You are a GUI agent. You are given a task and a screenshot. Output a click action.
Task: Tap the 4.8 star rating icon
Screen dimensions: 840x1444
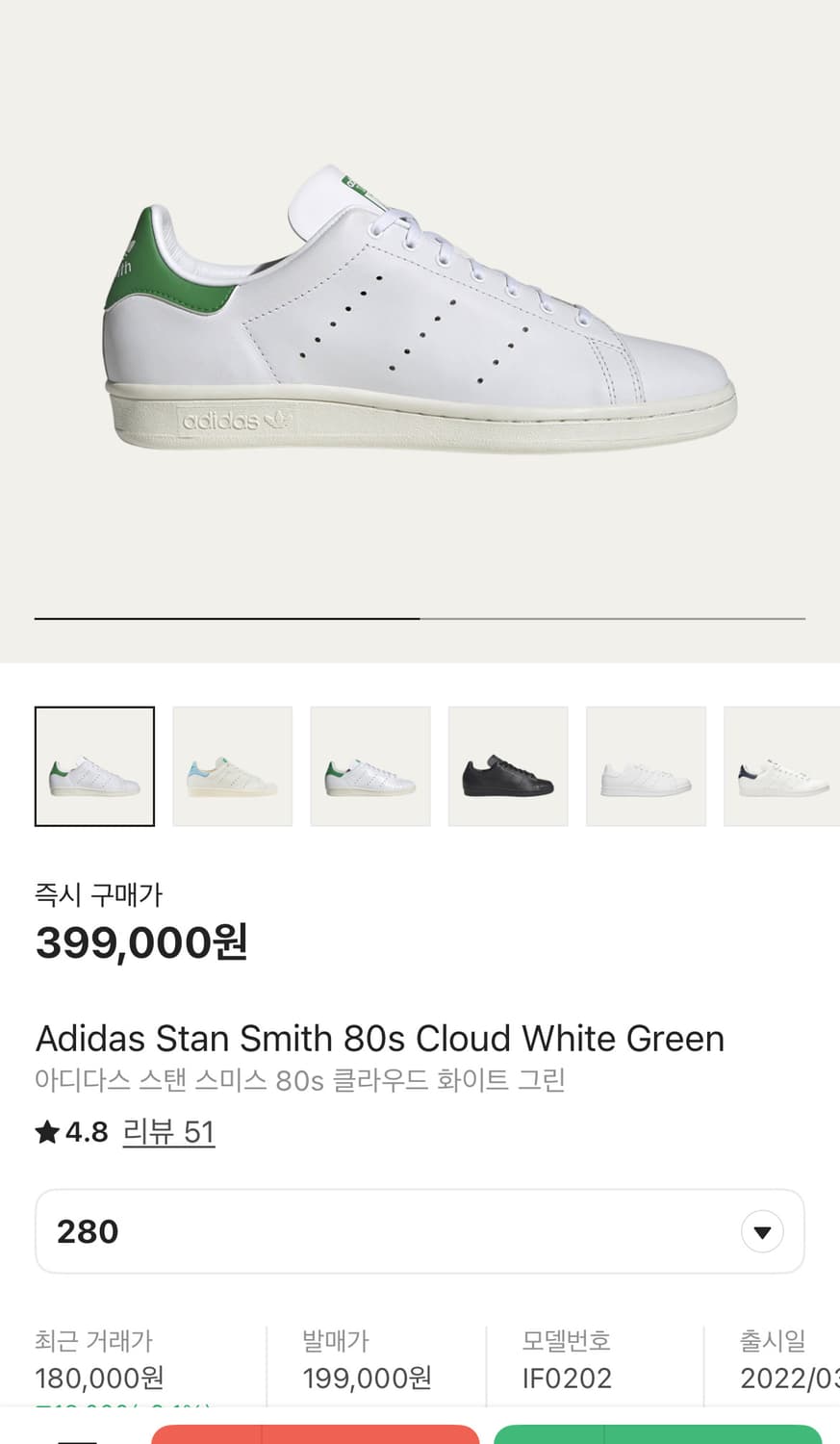click(47, 1132)
